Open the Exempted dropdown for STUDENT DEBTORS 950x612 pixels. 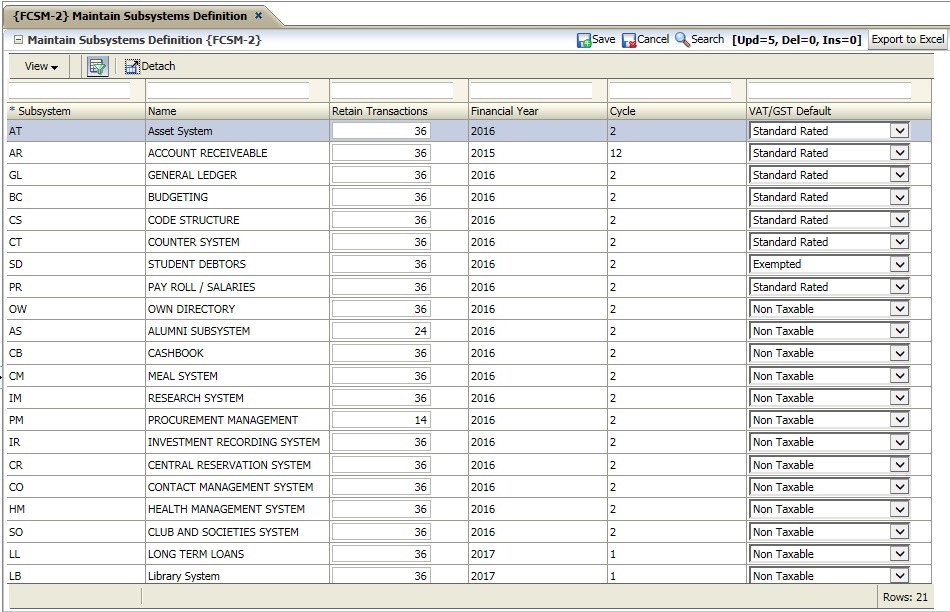pos(898,264)
